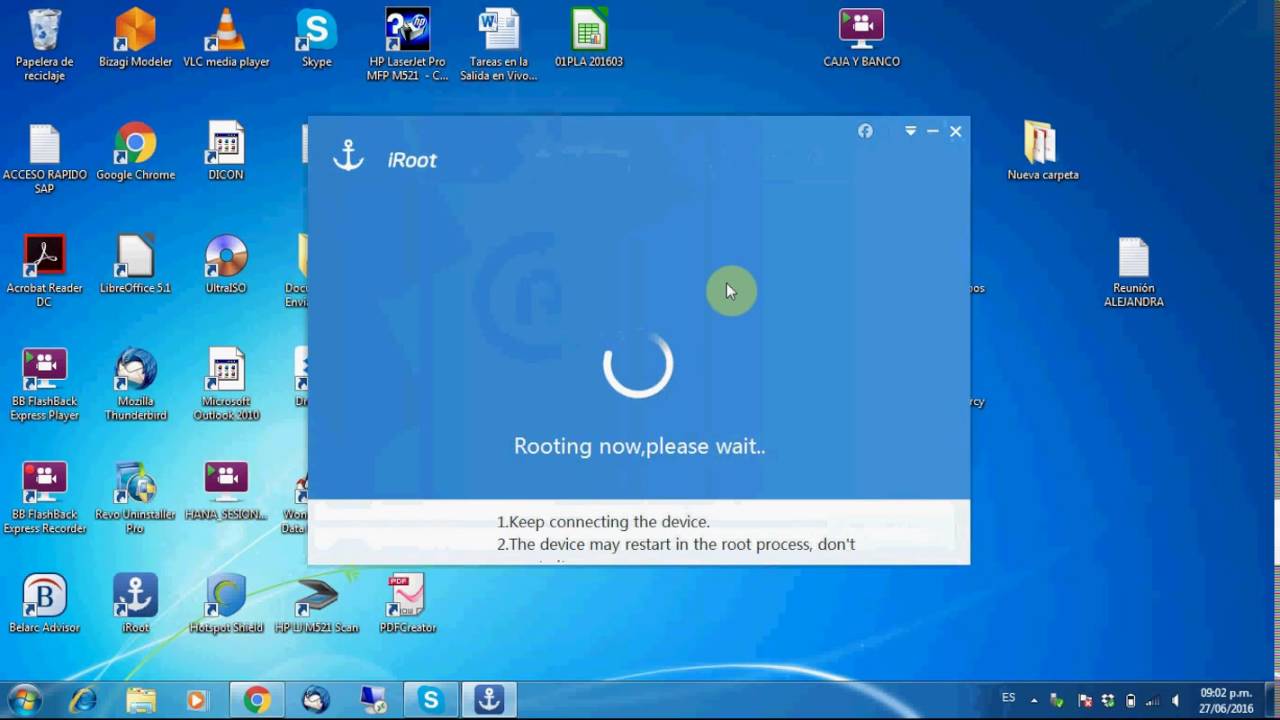Viewport: 1280px width, 720px height.
Task: Open Internet Explorer from taskbar
Action: 84,700
